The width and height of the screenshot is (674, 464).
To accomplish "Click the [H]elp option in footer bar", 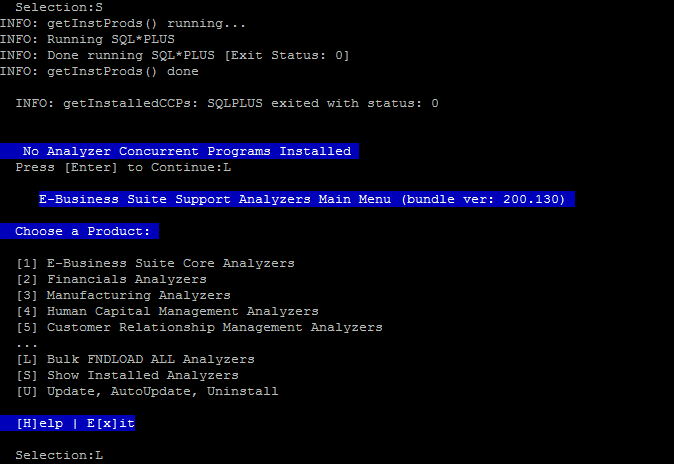I will [x=40, y=423].
